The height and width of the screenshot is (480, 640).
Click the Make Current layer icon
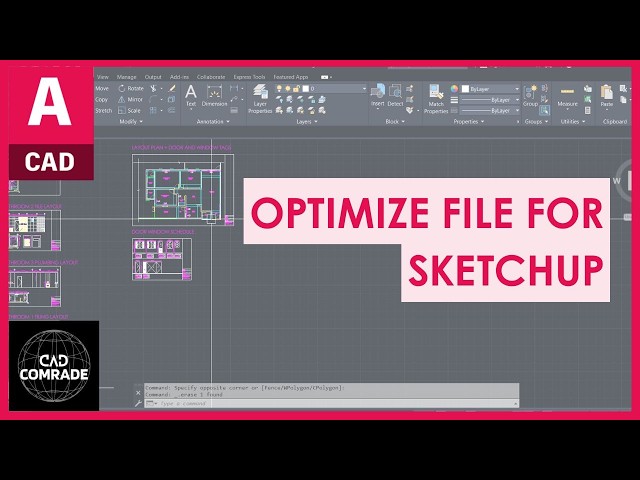click(x=322, y=99)
